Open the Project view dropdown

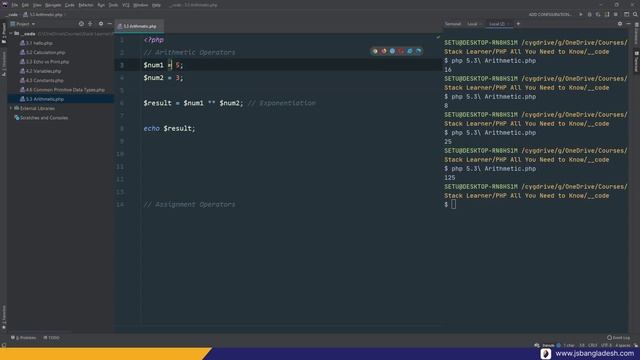pos(23,24)
